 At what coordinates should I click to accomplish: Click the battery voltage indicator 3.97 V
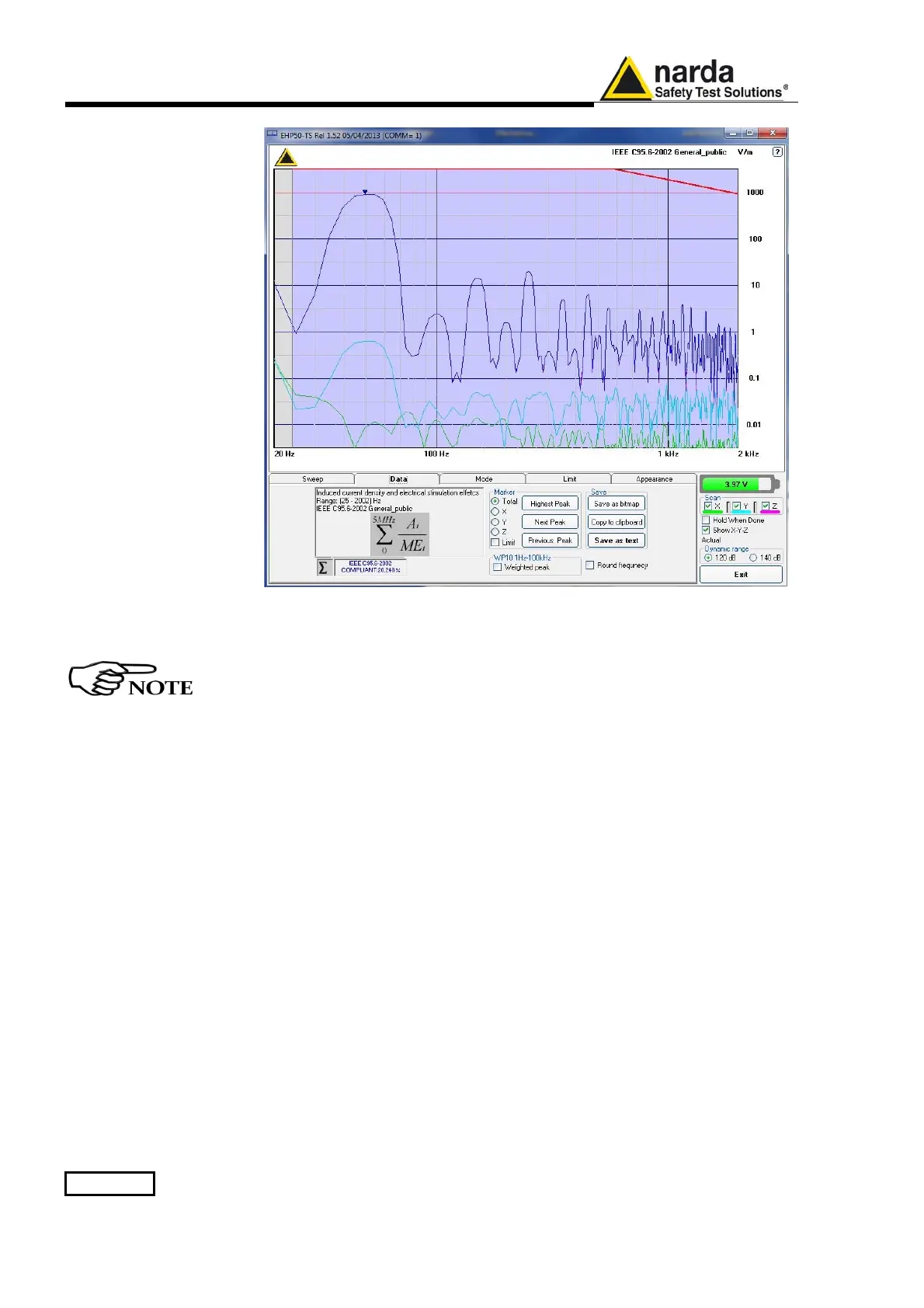739,484
